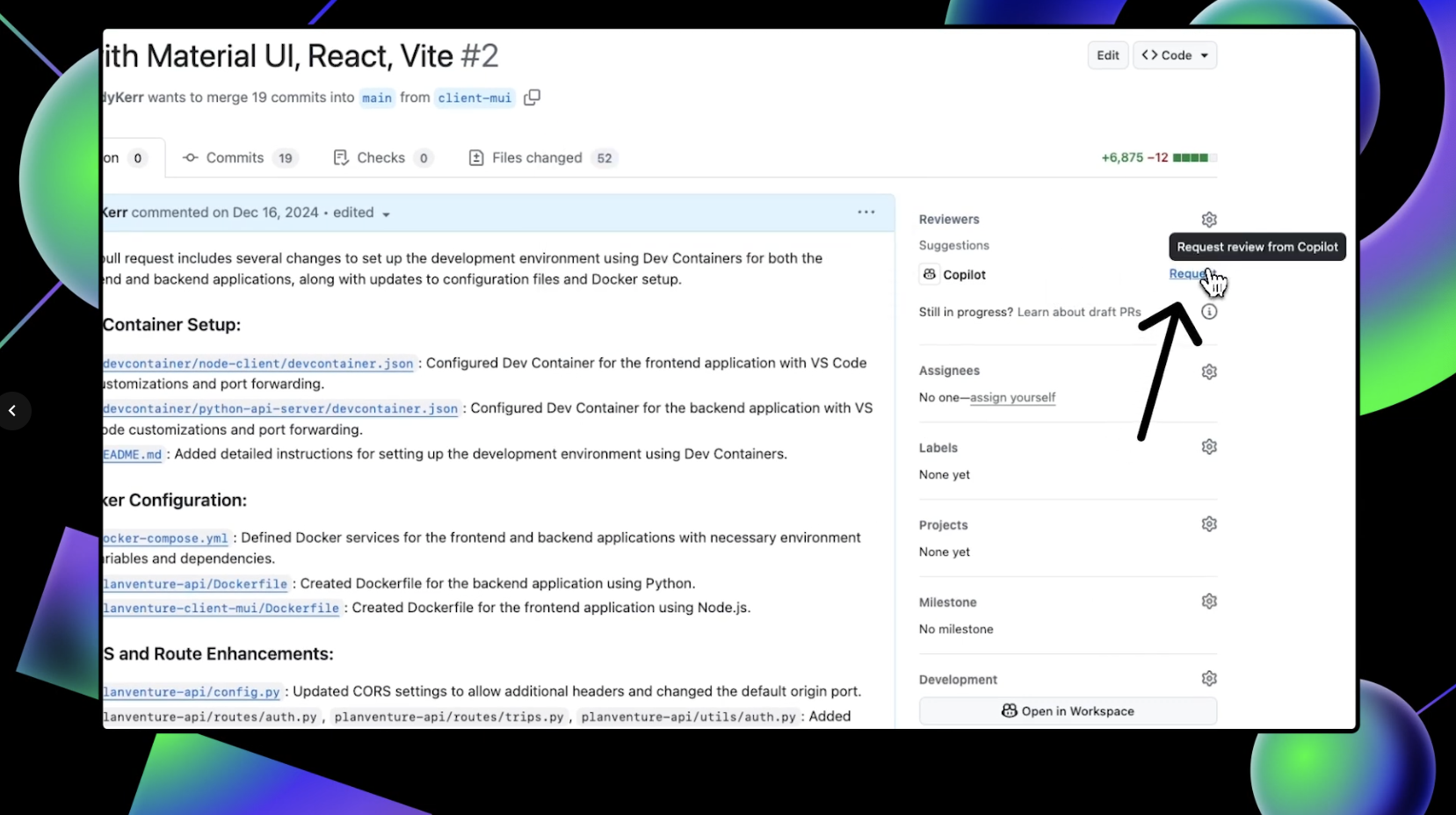Open the Labels settings gear
Image resolution: width=1456 pixels, height=815 pixels.
click(1209, 446)
